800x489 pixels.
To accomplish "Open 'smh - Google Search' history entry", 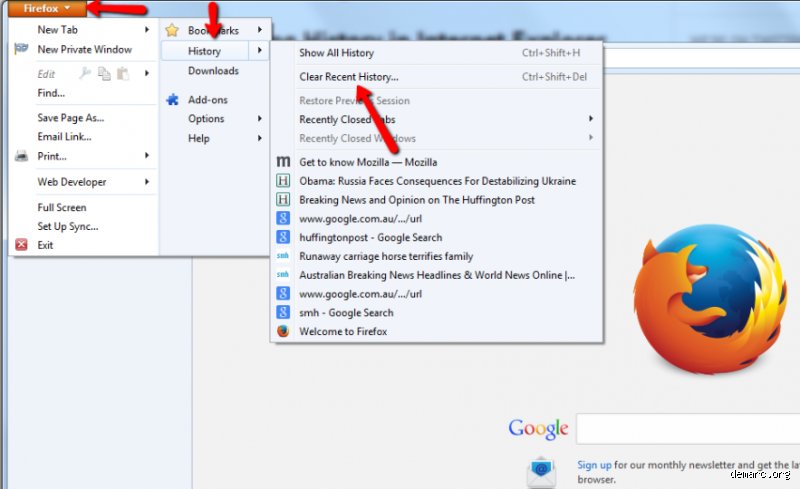I will pyautogui.click(x=346, y=312).
